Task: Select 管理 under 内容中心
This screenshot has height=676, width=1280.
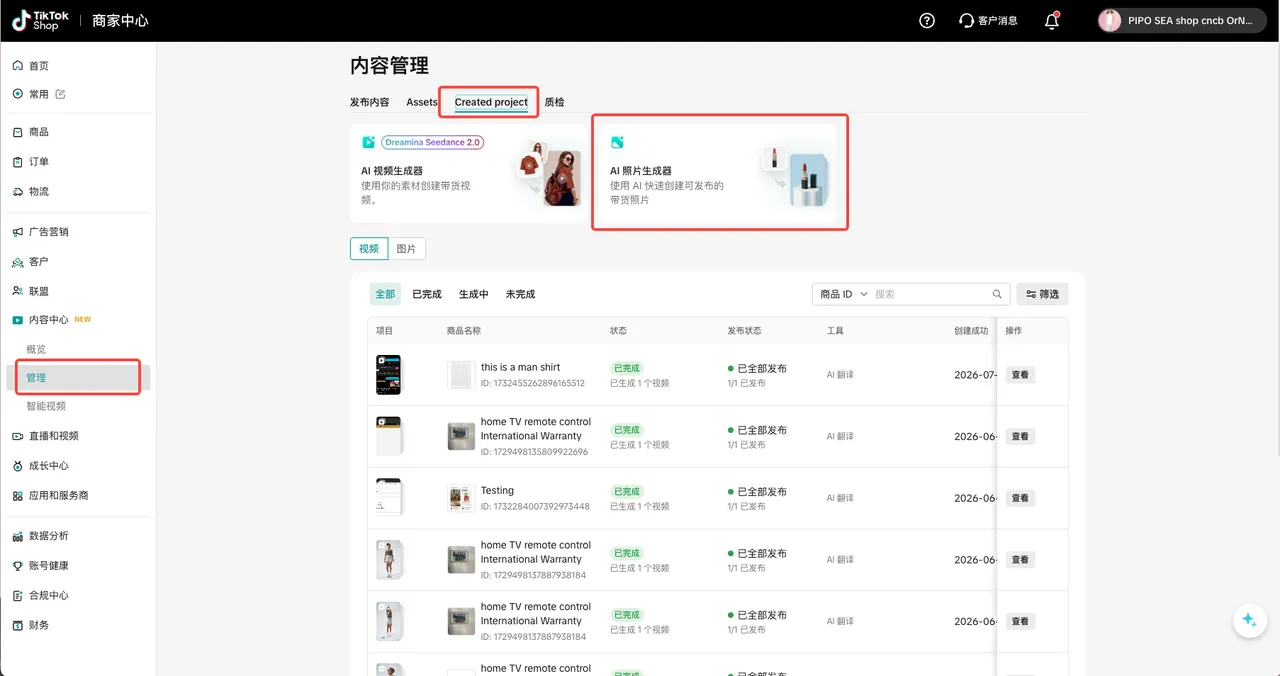Action: (78, 378)
